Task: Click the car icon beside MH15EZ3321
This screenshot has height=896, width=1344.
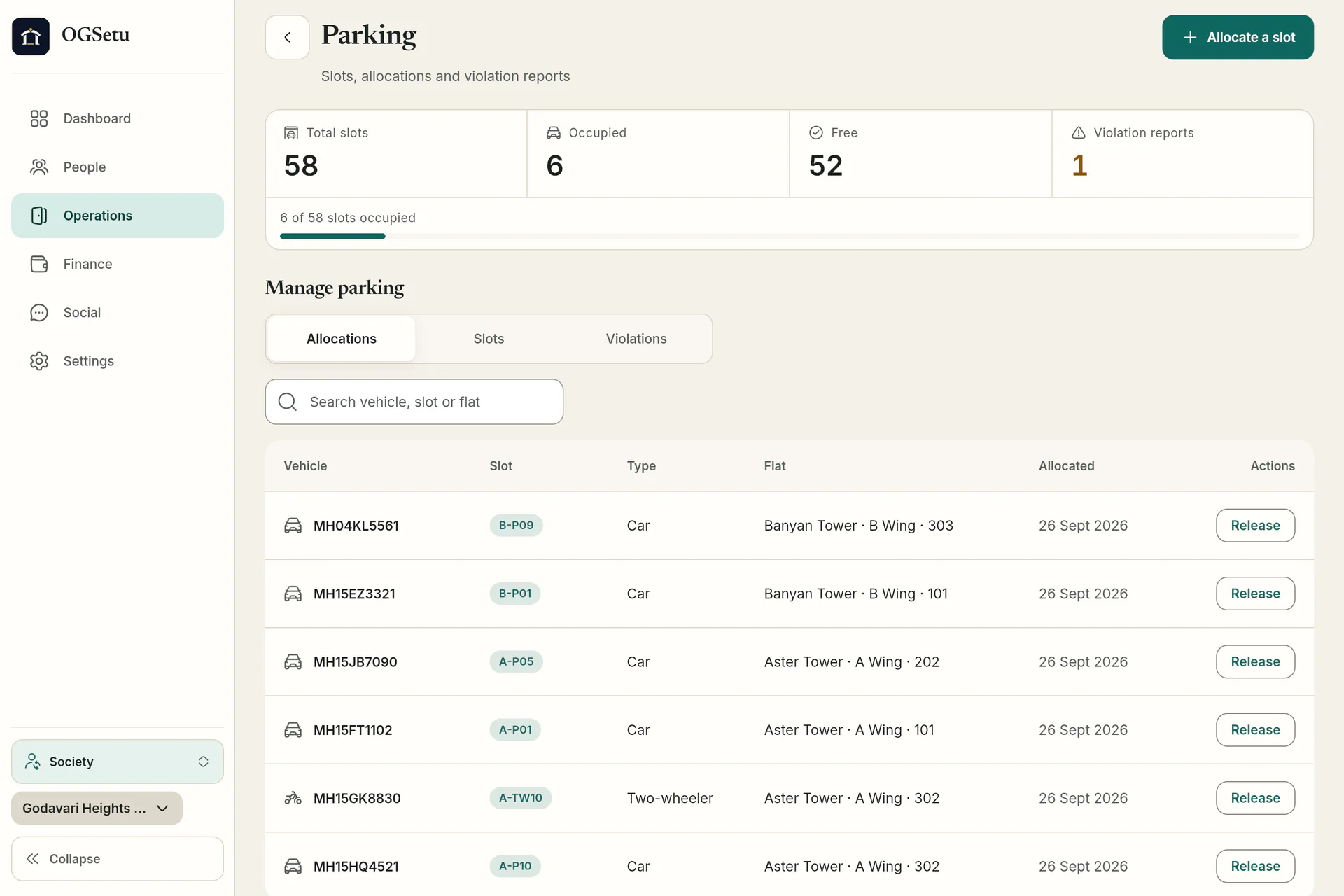Action: [293, 594]
